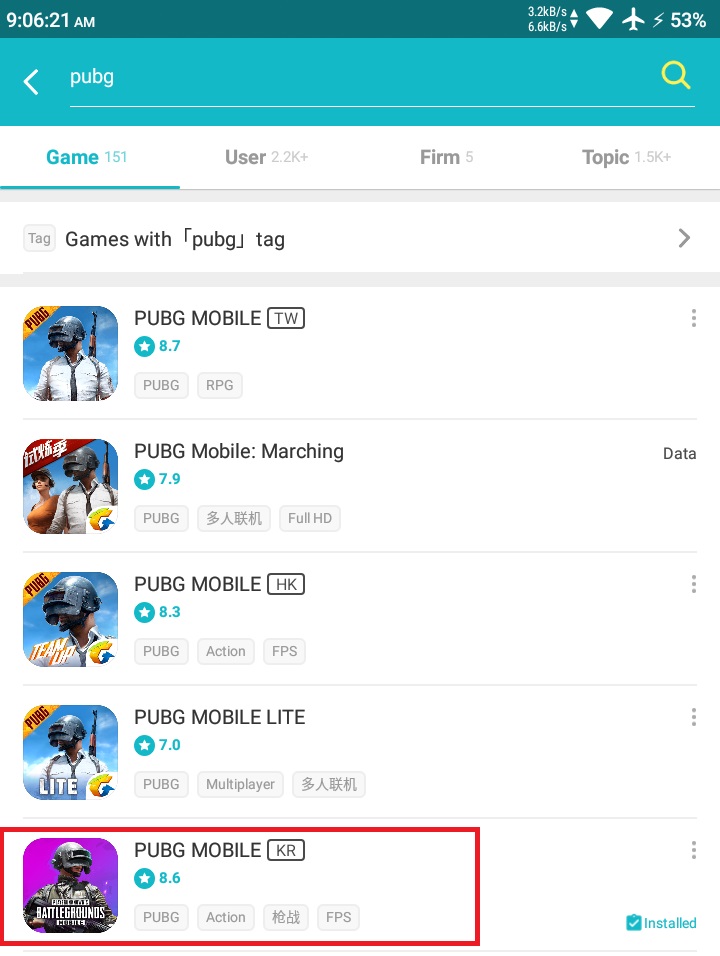Viewport: 720px width, 956px height.
Task: Open more options for PUBG MOBILE TW
Action: 693,318
